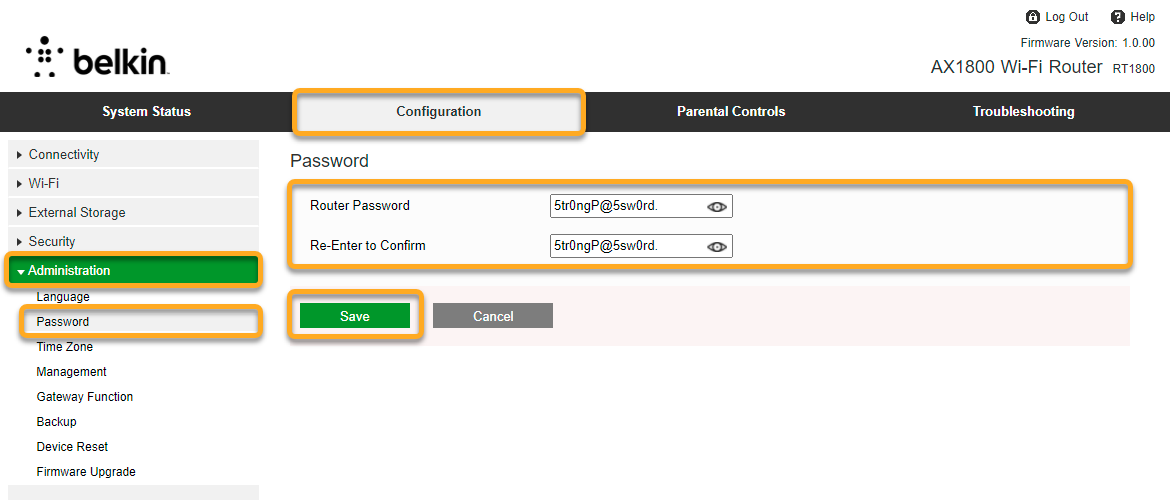Viewport: 1170px width, 500px height.
Task: Expand the External Storage section
Action: click(x=77, y=213)
